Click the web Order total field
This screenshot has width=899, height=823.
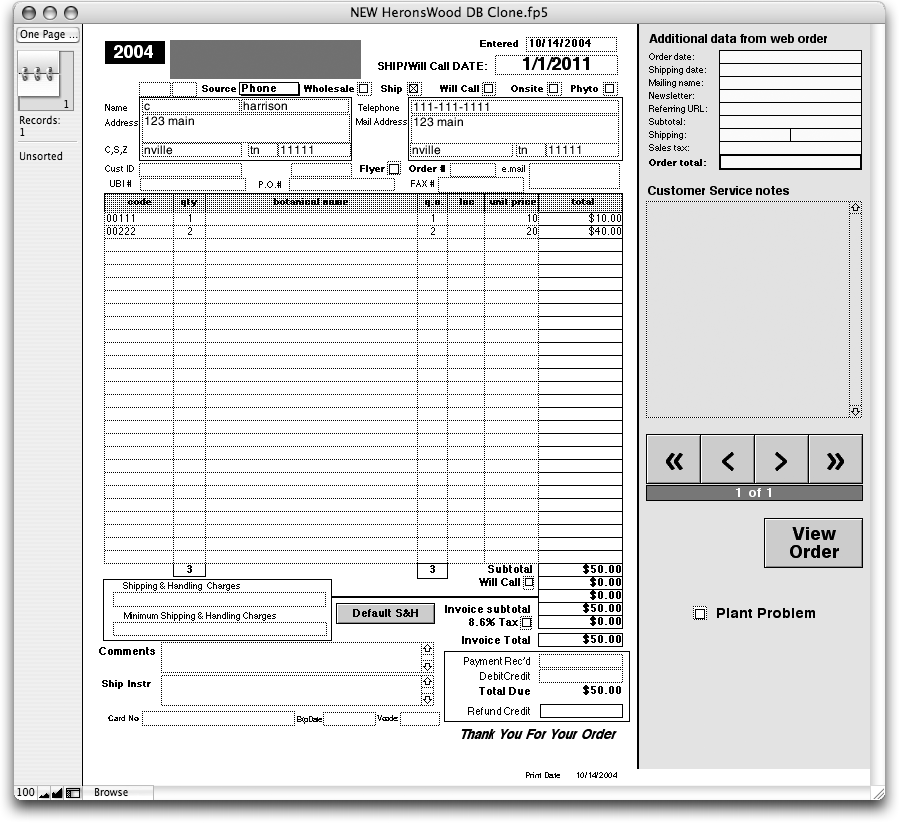point(790,162)
